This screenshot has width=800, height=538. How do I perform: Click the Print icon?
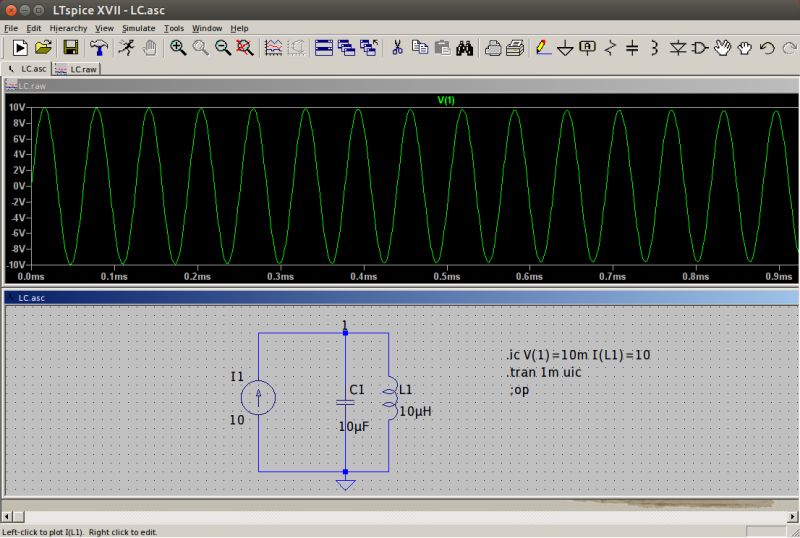[515, 48]
